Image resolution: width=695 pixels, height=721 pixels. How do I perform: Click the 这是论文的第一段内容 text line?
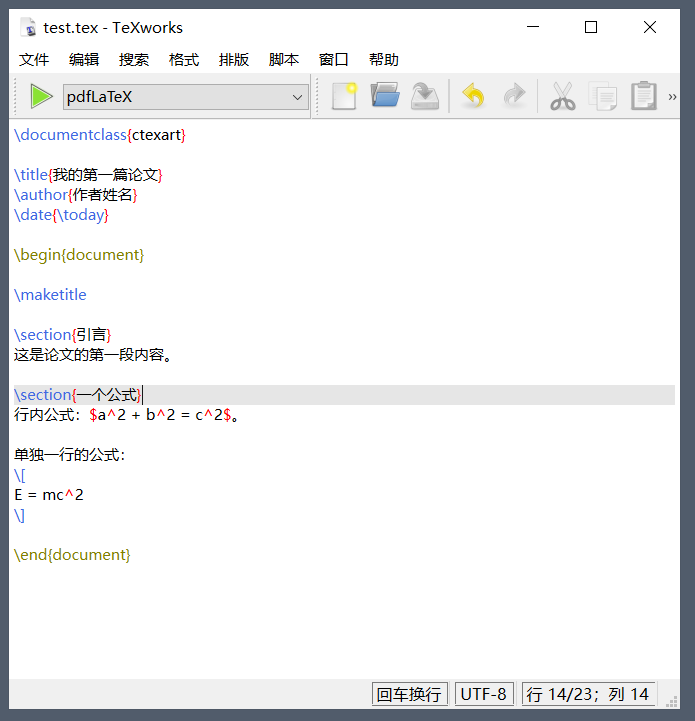coord(93,355)
